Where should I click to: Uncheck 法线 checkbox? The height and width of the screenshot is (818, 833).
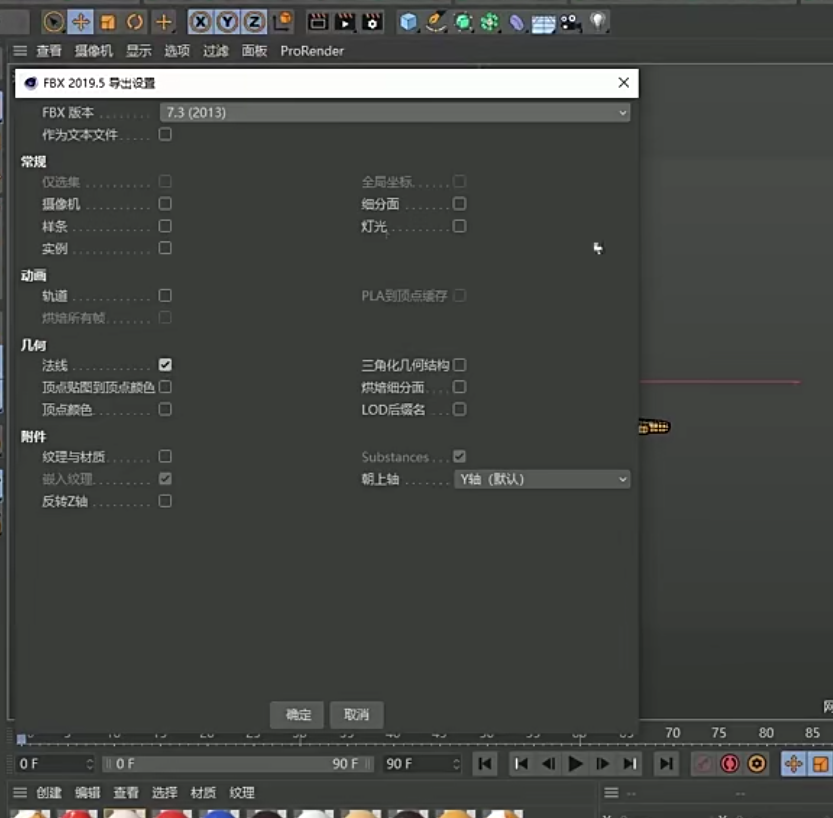tap(165, 364)
